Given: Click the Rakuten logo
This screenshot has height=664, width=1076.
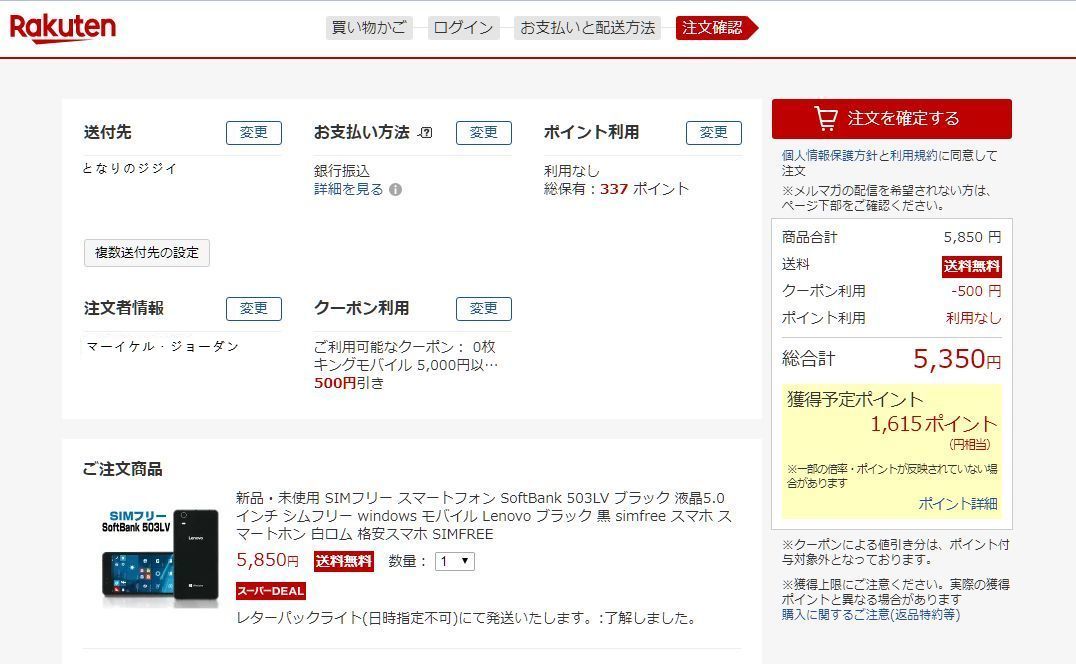Looking at the screenshot, I should click(63, 27).
